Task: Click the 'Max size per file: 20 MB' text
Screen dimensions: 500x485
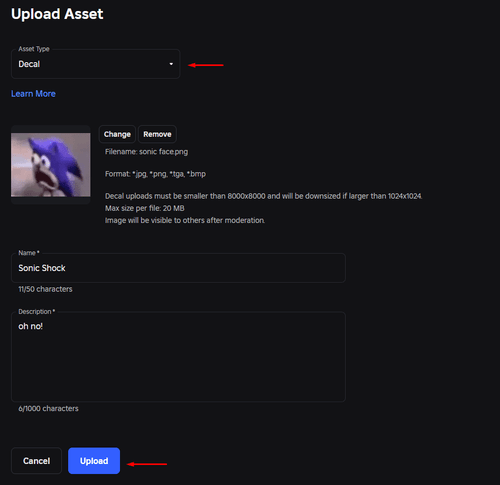Action: (145, 208)
